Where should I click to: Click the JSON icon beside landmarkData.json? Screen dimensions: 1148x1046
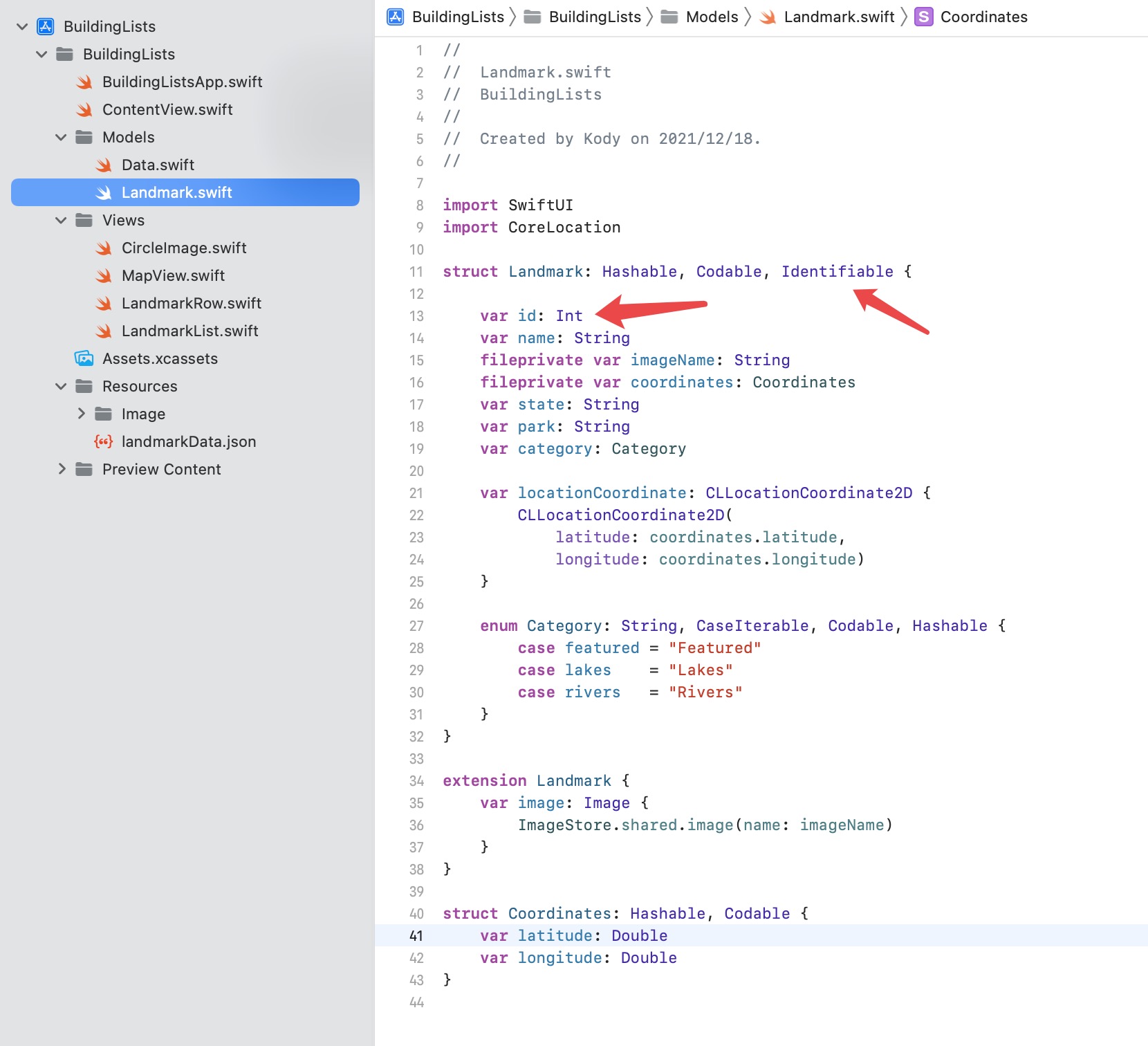click(104, 441)
